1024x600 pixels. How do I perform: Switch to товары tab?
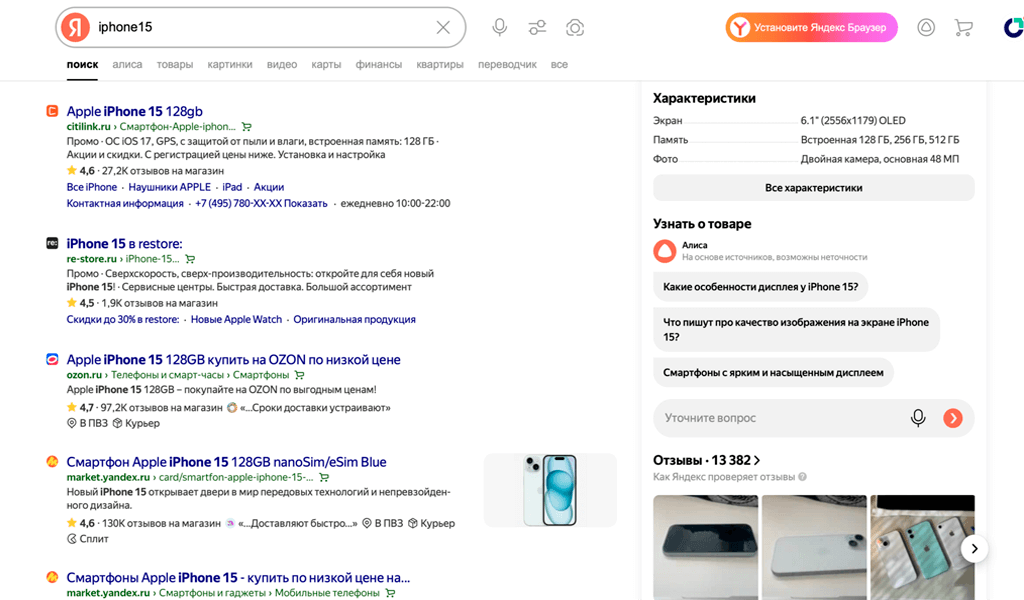point(175,65)
